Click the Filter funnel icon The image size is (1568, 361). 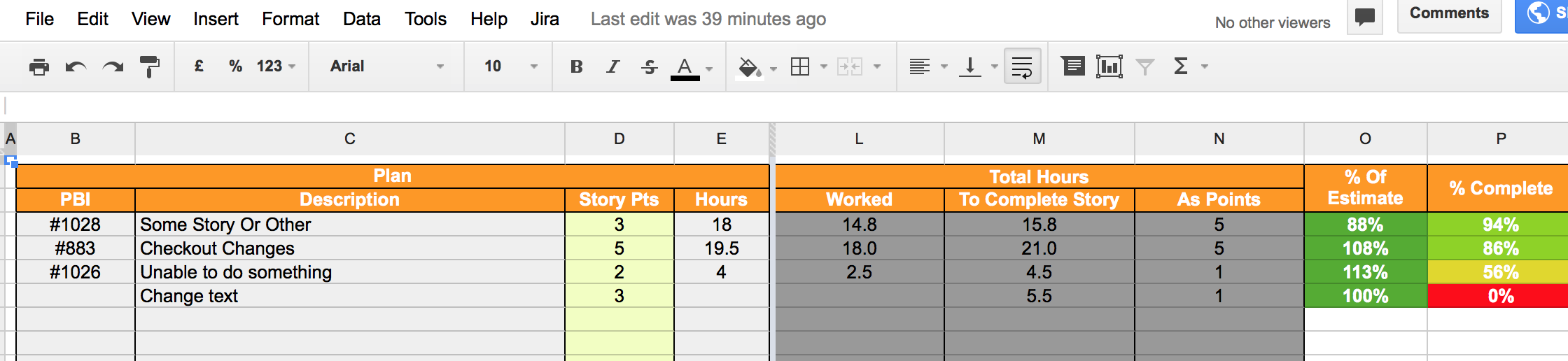pyautogui.click(x=1145, y=66)
